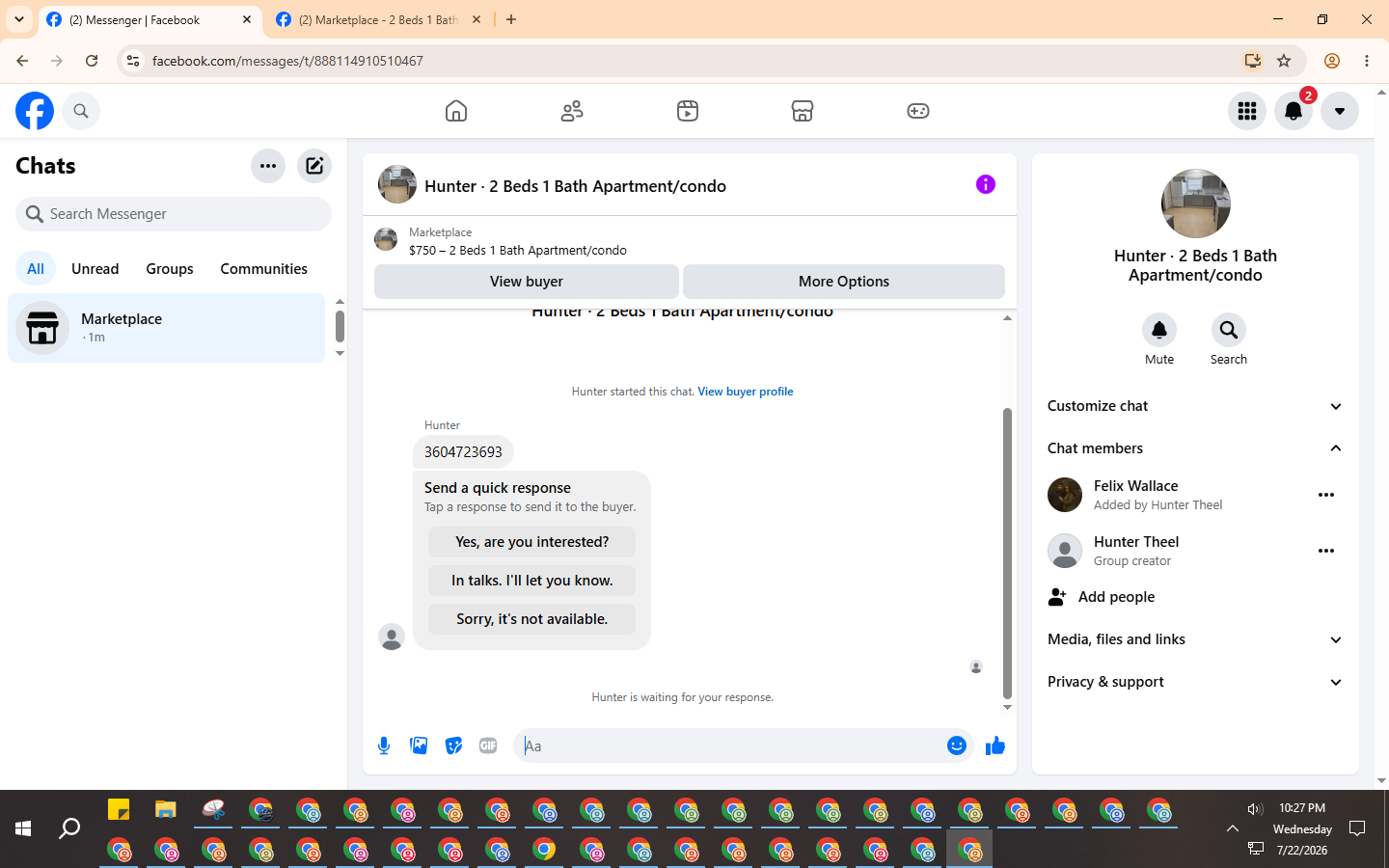This screenshot has width=1389, height=868.
Task: Open the notifications bell with badge
Action: tap(1294, 111)
